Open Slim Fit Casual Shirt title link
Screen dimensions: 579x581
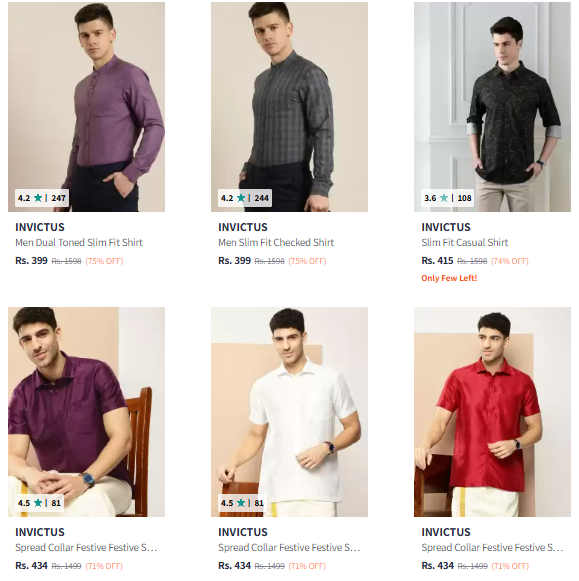pyautogui.click(x=465, y=242)
